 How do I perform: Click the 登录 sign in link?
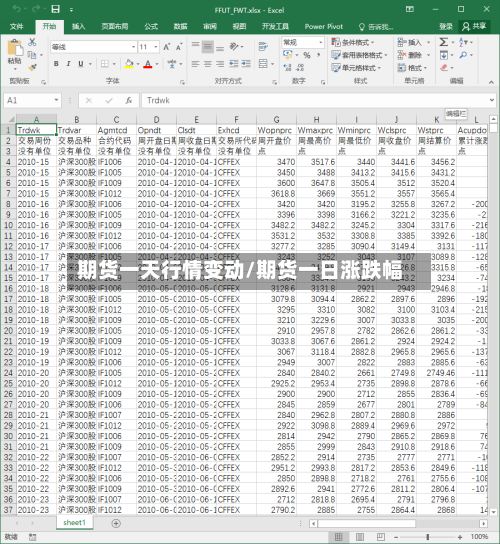446,26
